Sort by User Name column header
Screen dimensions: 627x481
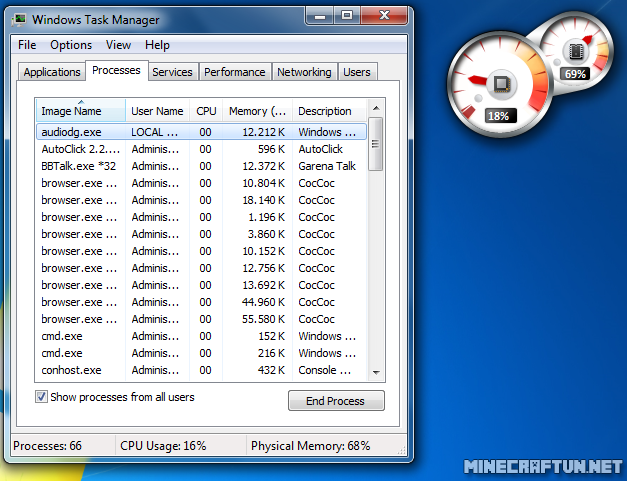[158, 111]
